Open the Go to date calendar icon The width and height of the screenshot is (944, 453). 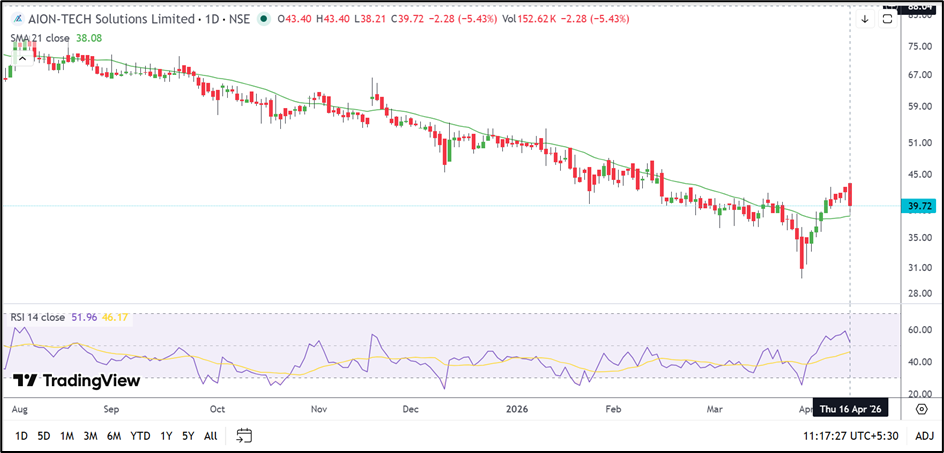(244, 435)
